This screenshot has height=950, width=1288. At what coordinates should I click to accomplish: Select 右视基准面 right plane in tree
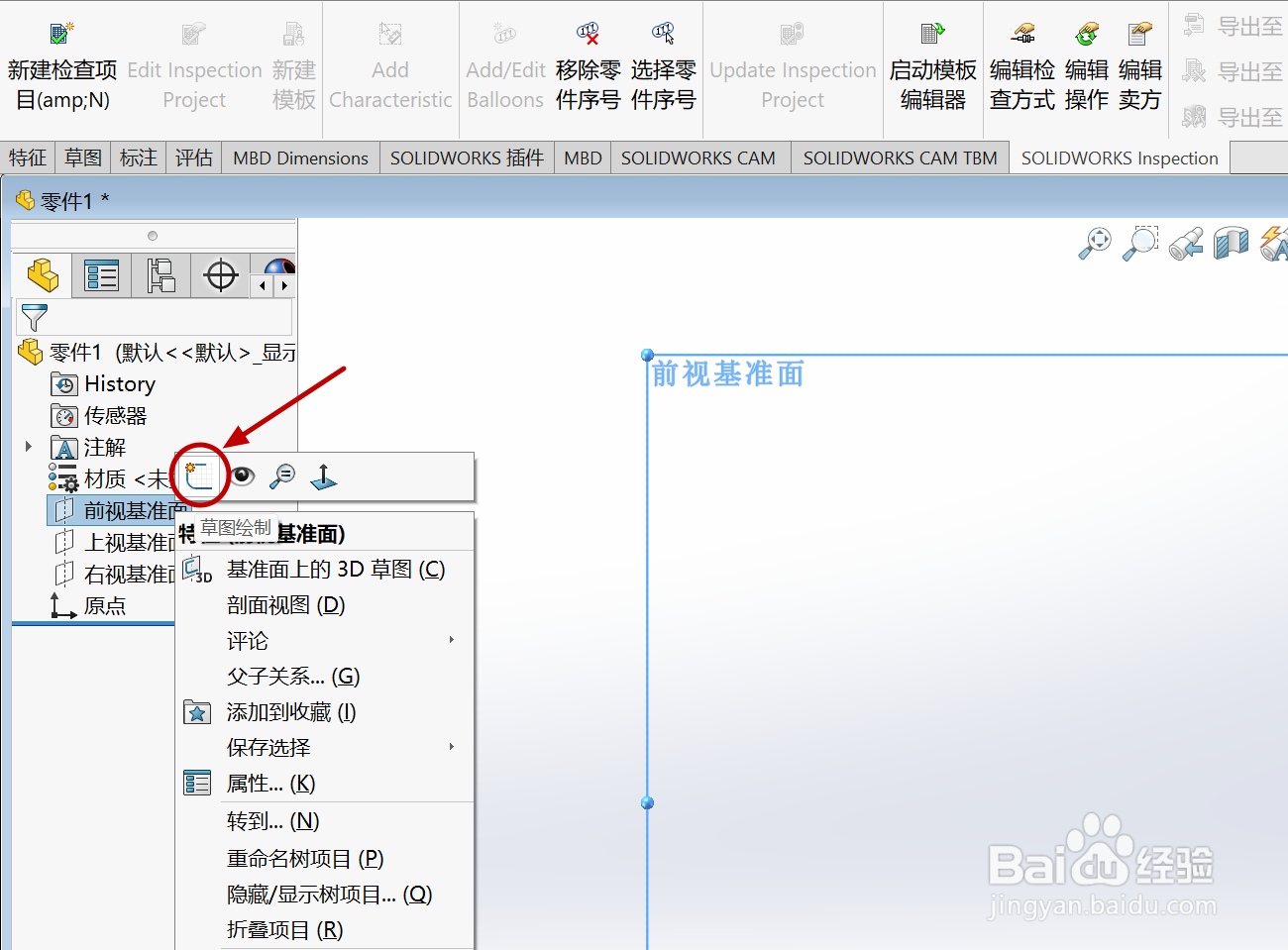(114, 574)
